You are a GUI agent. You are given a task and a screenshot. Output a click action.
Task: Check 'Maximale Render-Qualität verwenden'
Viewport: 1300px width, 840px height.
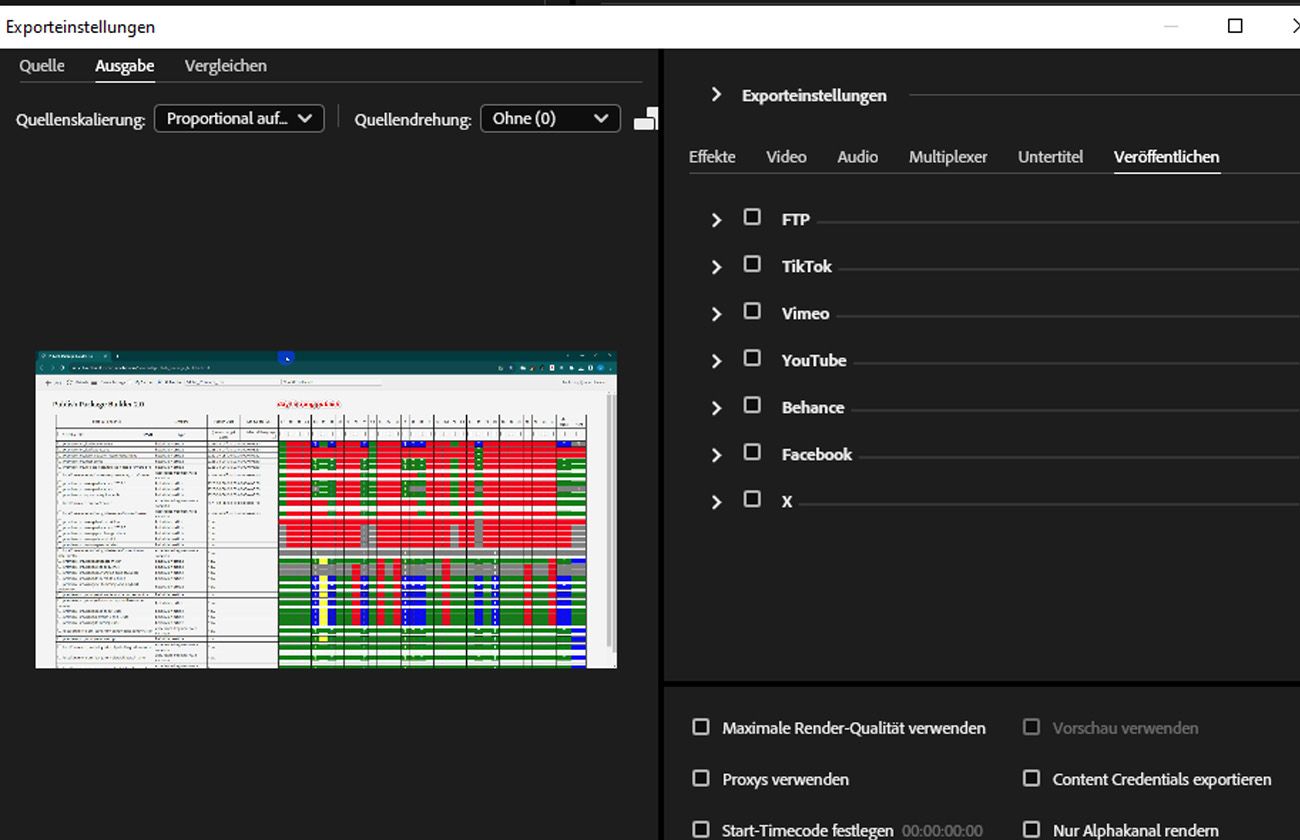tap(701, 727)
